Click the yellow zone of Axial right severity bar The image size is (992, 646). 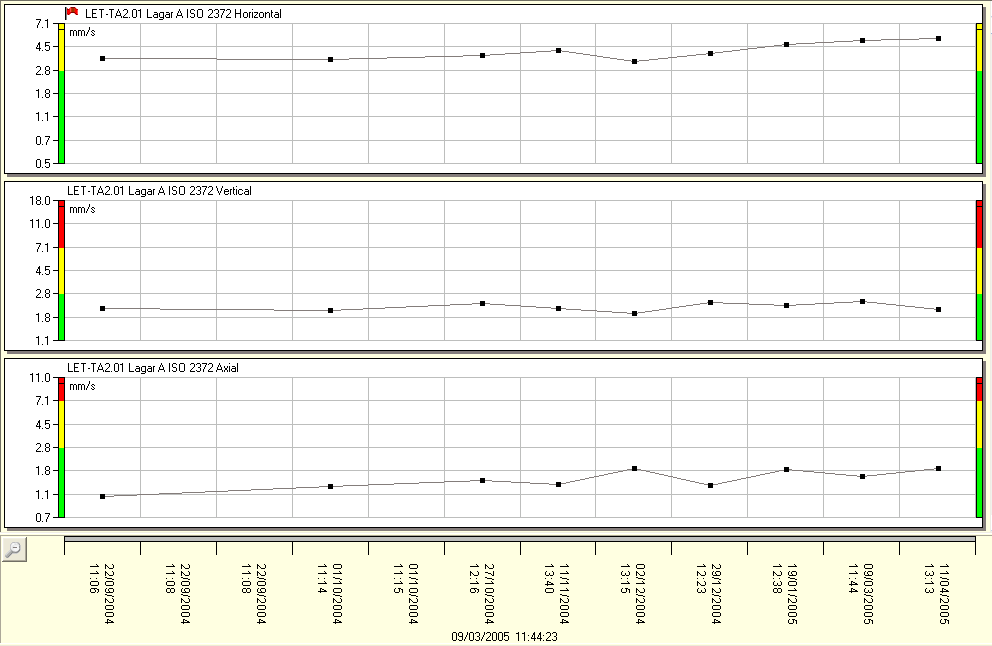click(x=979, y=423)
